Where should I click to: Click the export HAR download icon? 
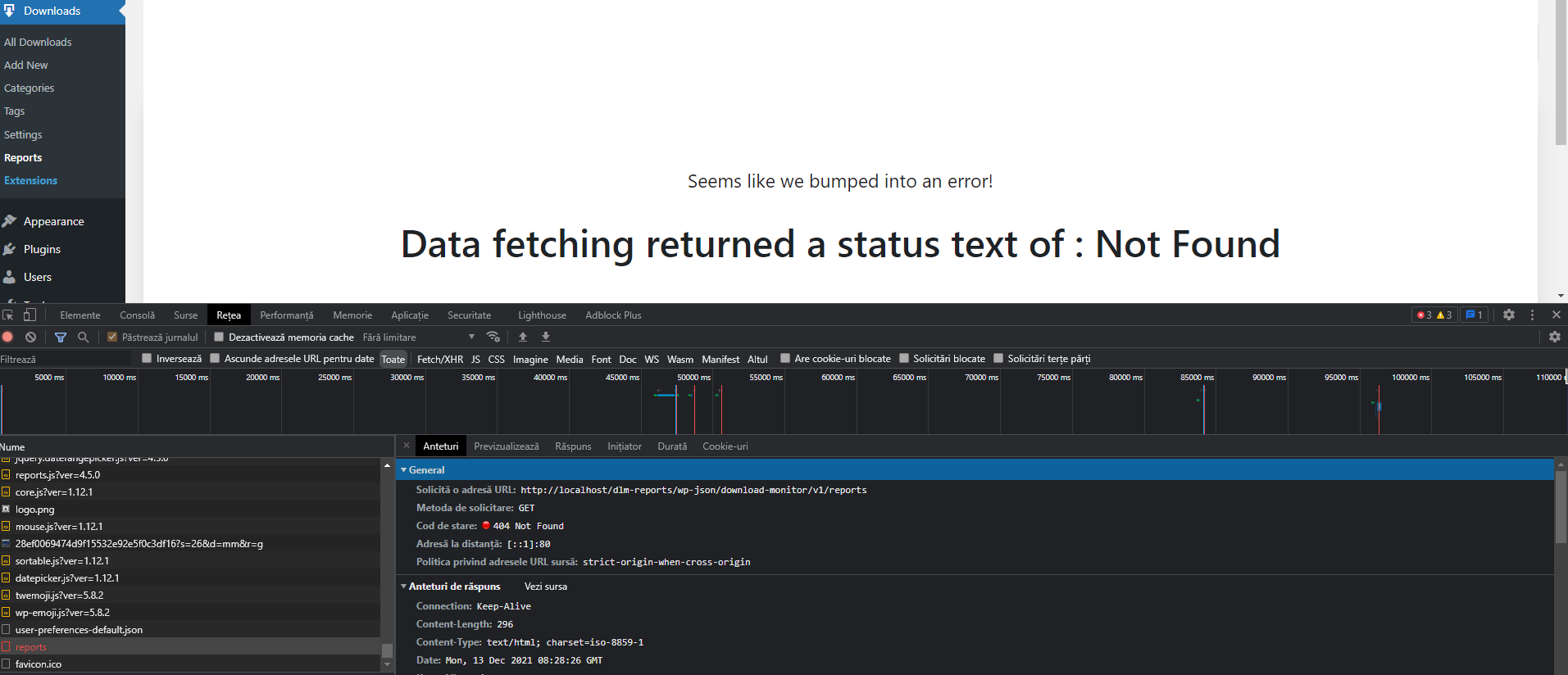tap(546, 337)
